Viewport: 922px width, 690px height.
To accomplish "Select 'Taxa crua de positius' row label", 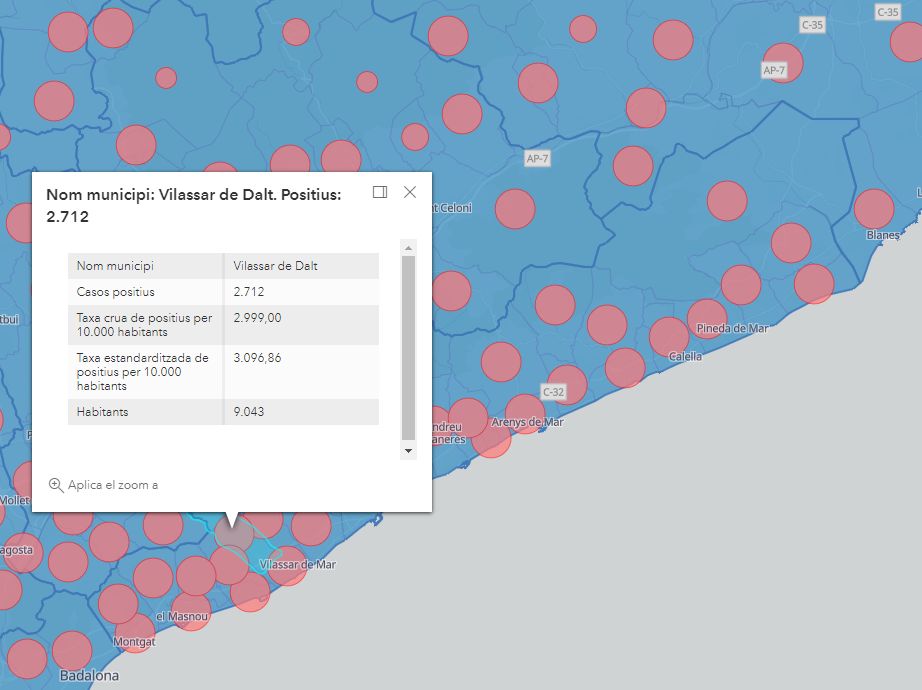I will 145,325.
